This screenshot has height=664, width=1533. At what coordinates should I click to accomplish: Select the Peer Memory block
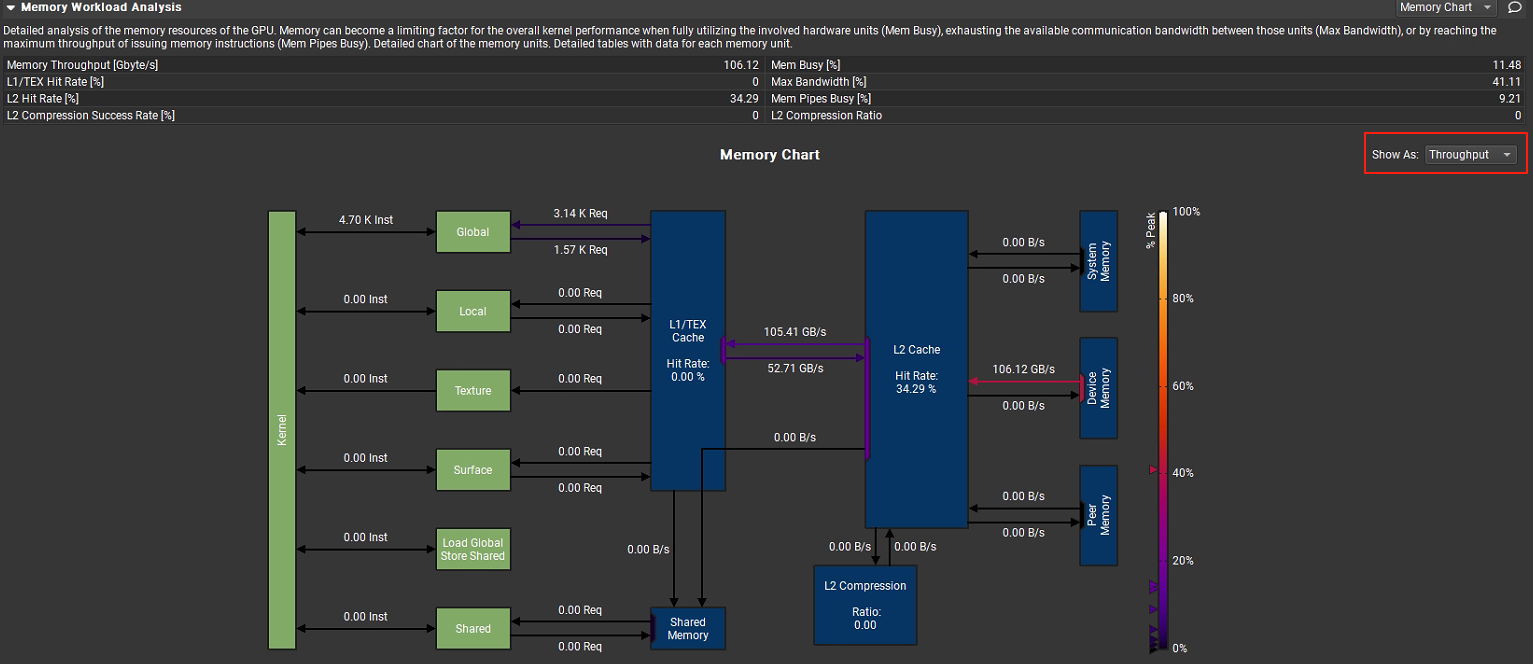tap(1098, 514)
